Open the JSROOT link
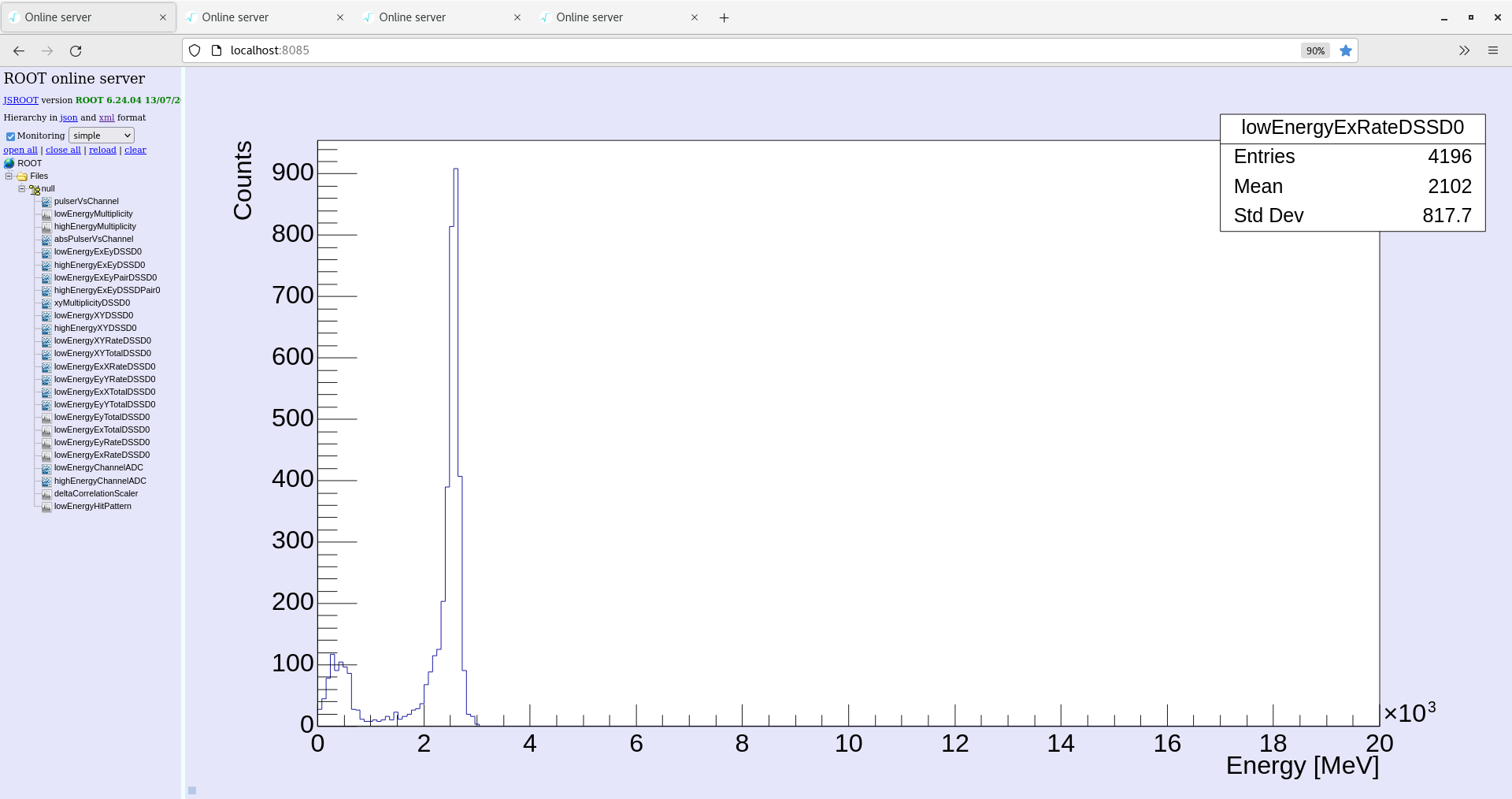 point(20,100)
